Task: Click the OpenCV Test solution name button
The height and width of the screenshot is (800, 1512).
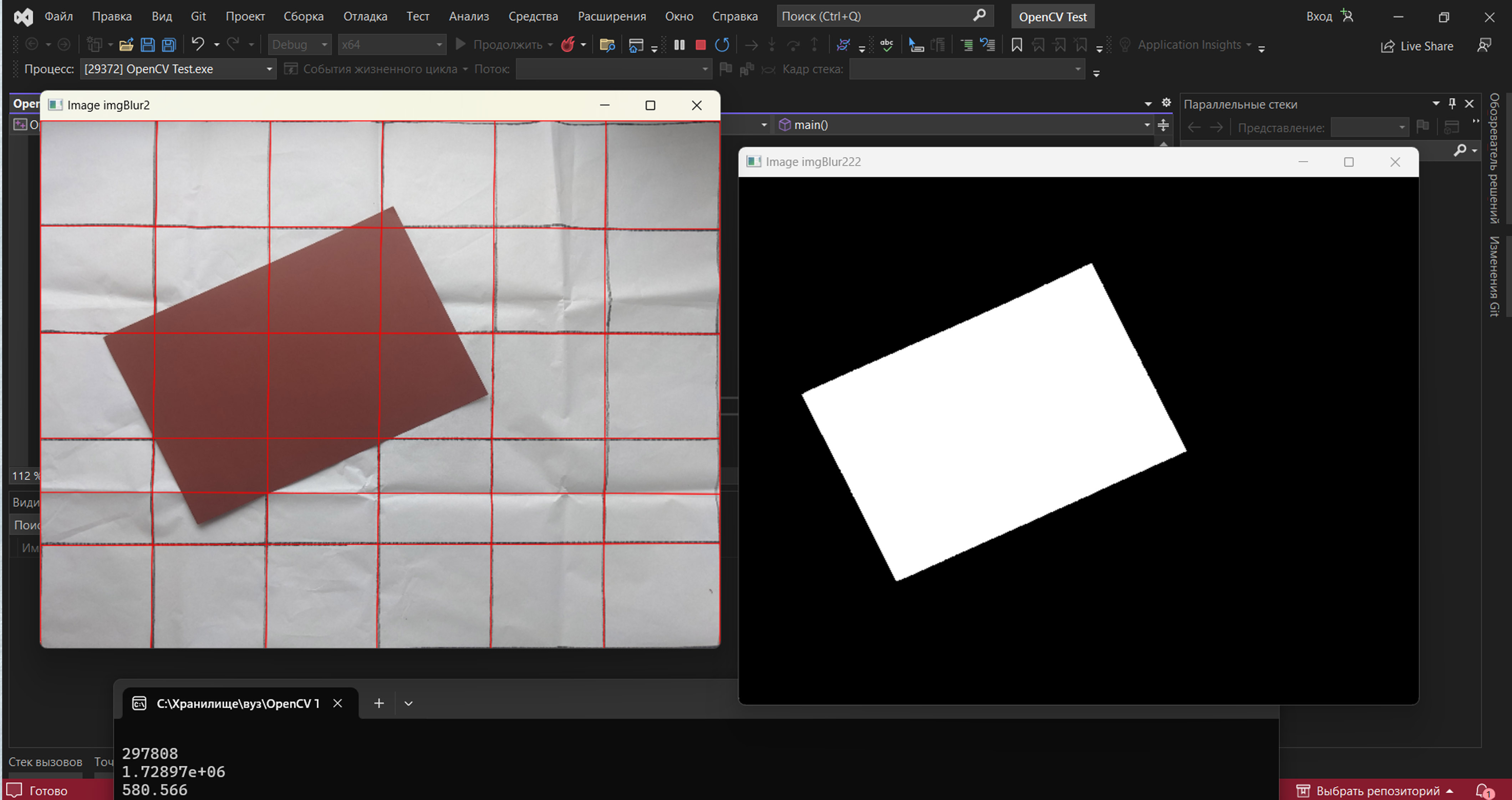Action: 1053,17
